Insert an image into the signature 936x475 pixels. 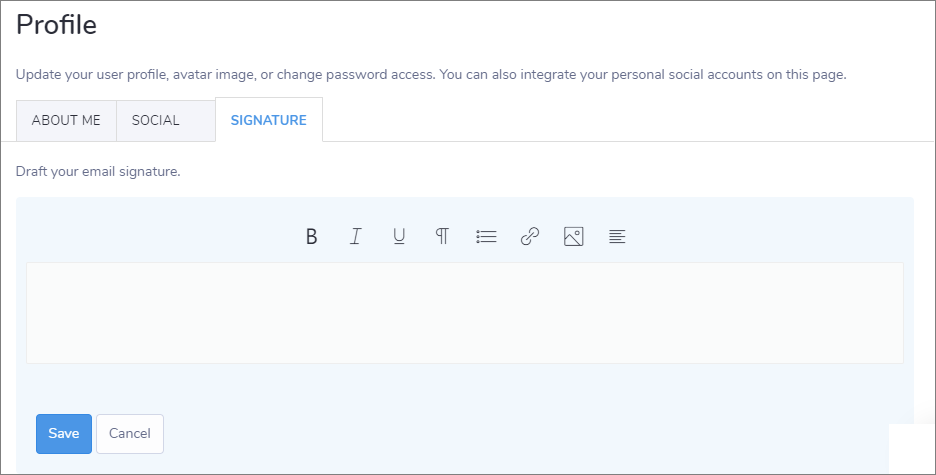[573, 237]
